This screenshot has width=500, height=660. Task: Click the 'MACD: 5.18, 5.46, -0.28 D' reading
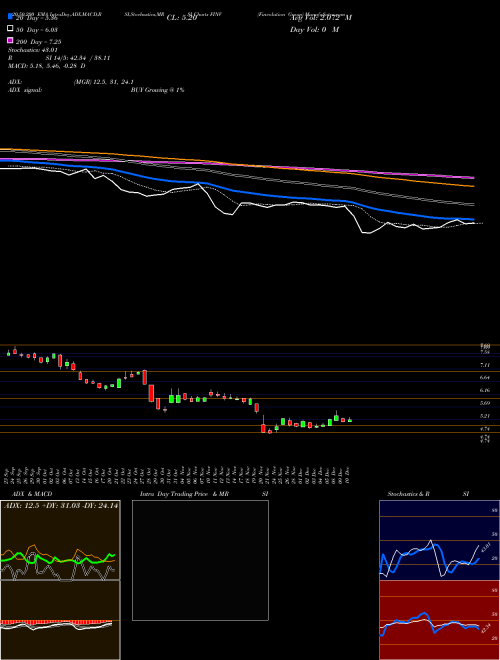47,66
